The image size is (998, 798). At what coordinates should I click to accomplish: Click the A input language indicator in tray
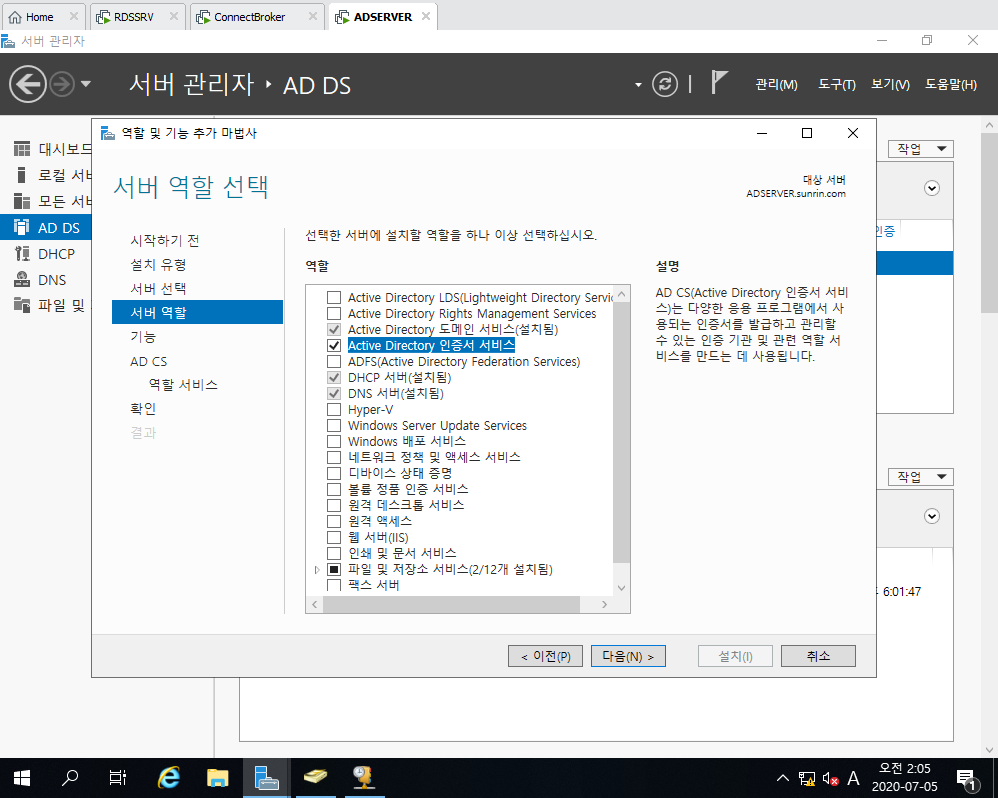[x=854, y=779]
